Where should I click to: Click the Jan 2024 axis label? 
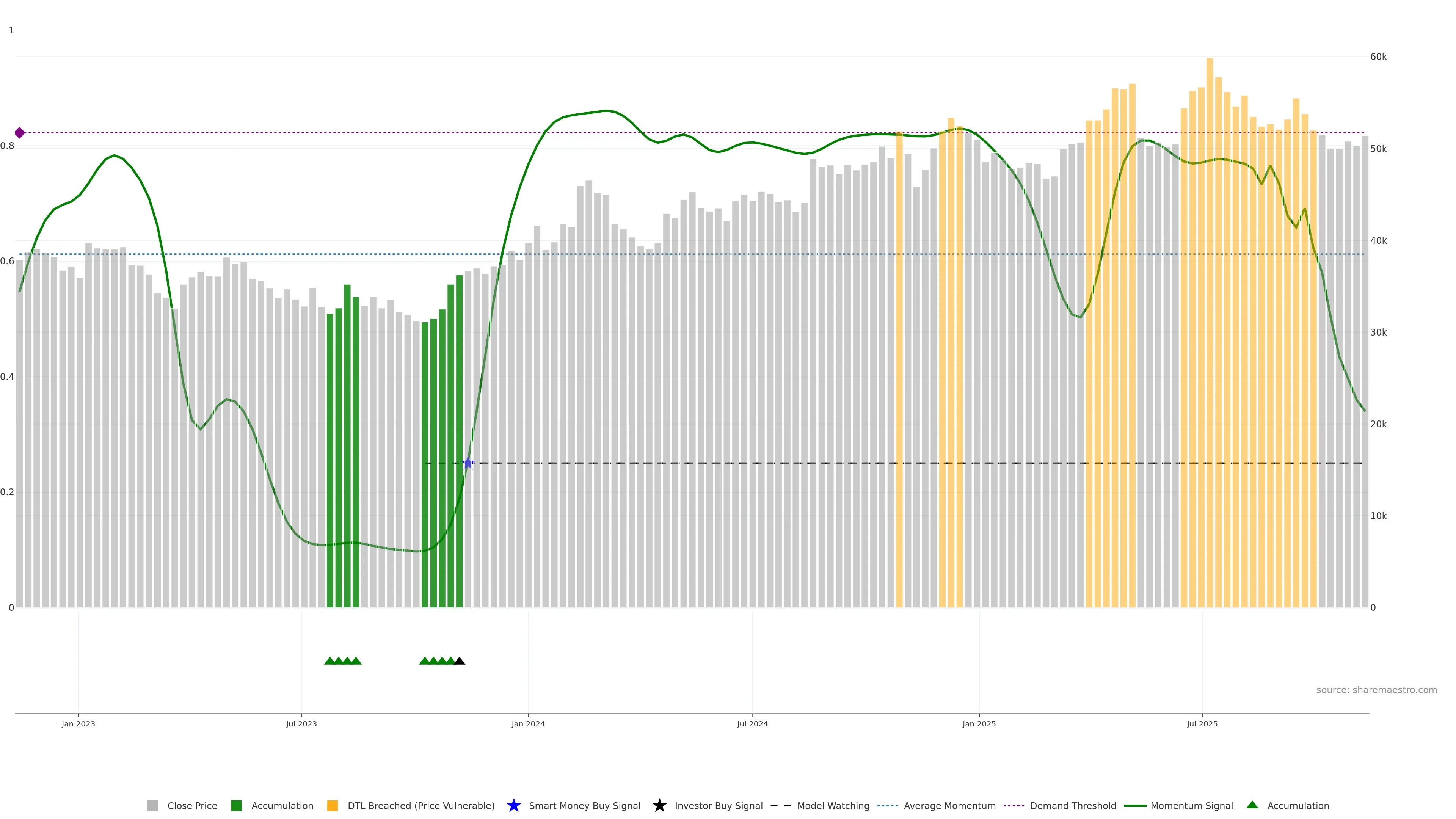528,723
